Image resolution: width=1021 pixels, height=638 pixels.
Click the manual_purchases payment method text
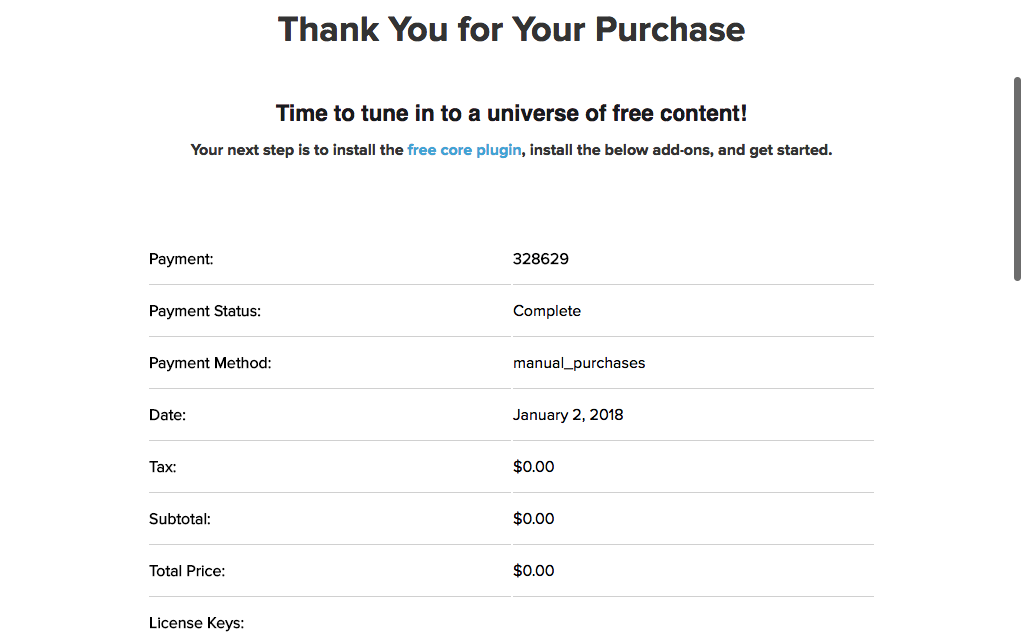[579, 362]
